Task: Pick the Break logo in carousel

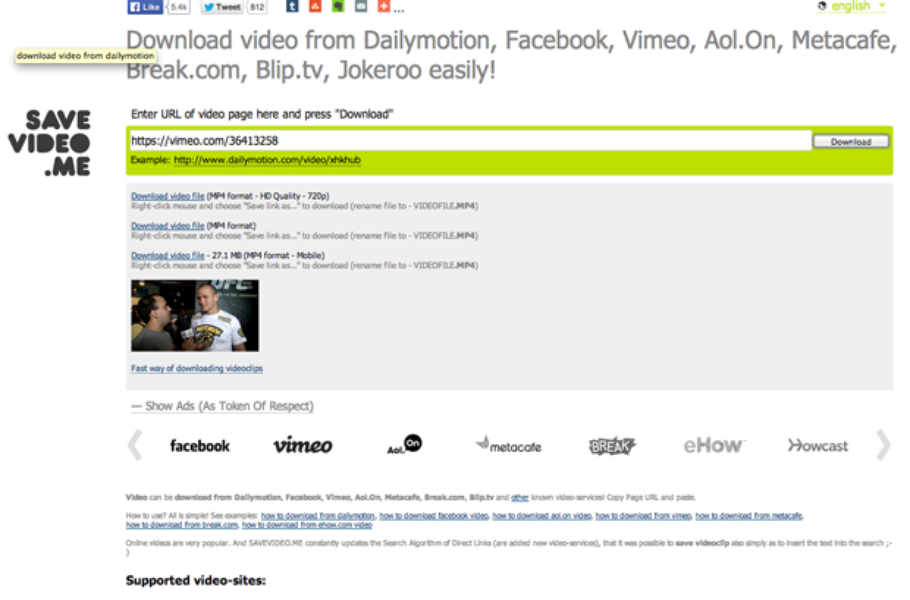Action: [x=612, y=446]
